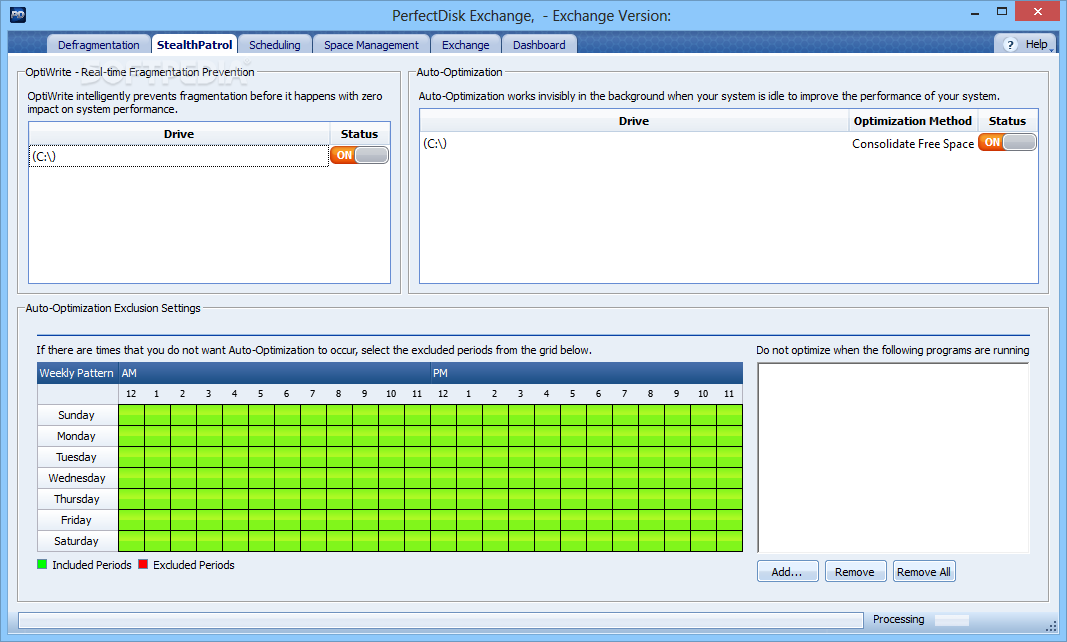The image size is (1067, 642).
Task: Click the green Included Periods legend swatch
Action: click(42, 564)
